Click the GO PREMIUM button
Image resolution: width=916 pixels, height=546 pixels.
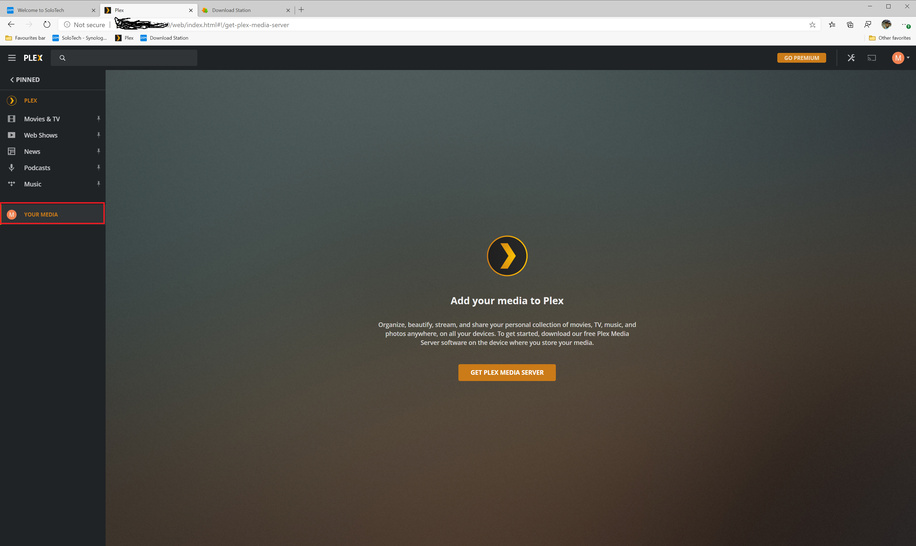pyautogui.click(x=802, y=58)
